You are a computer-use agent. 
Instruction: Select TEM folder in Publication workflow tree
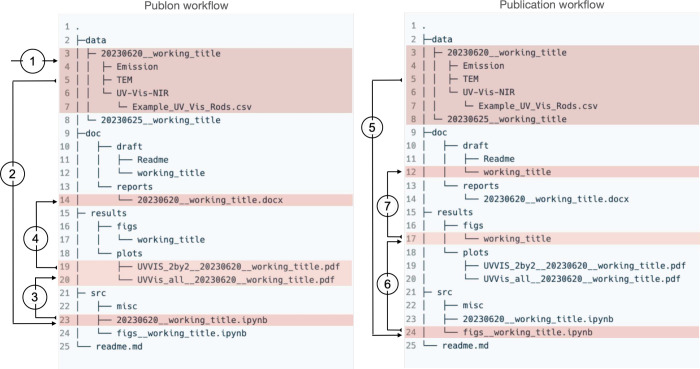[471, 79]
